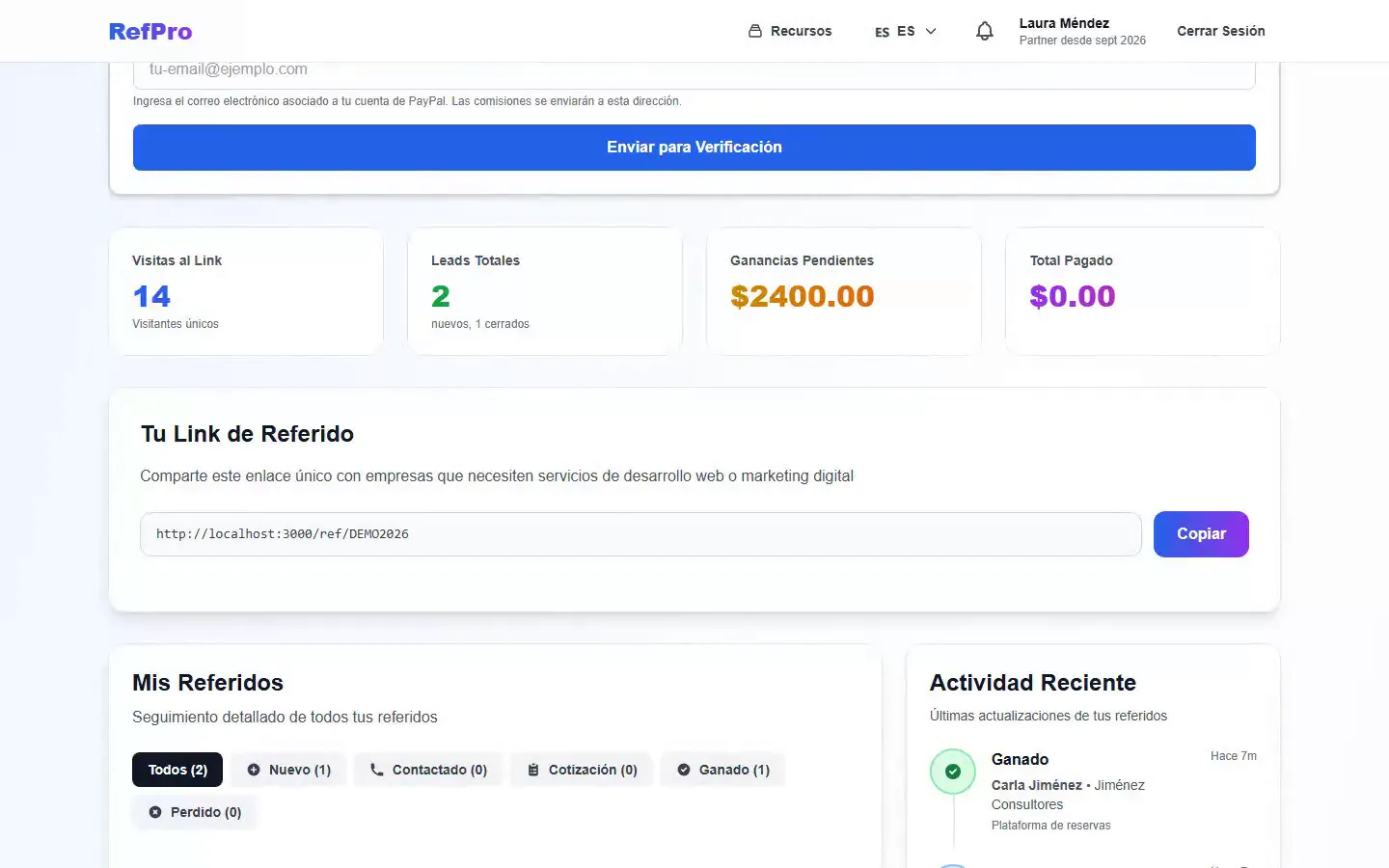Click the Tu Link de Referido heading
1389x868 pixels.
coord(247,434)
